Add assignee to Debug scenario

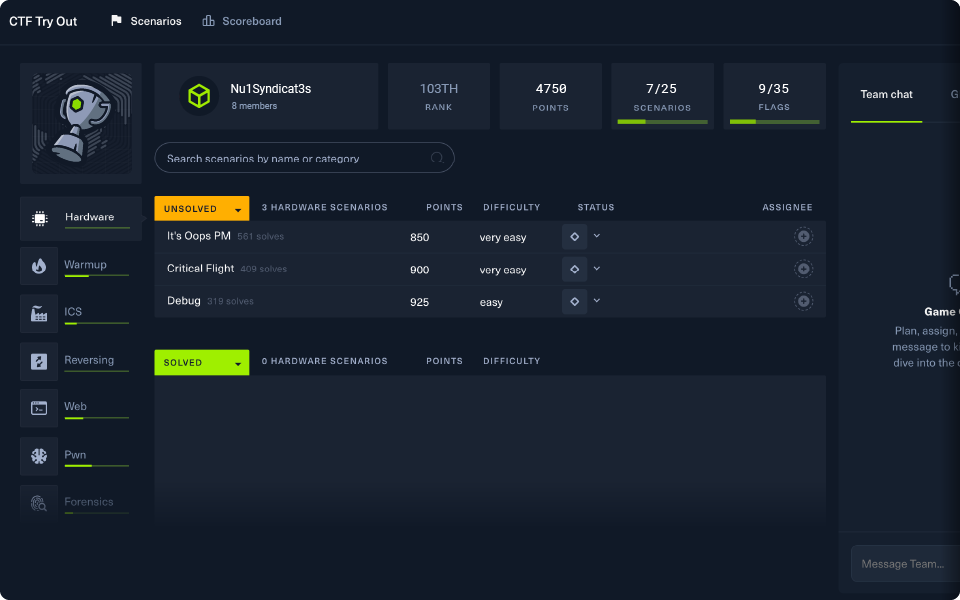[803, 301]
